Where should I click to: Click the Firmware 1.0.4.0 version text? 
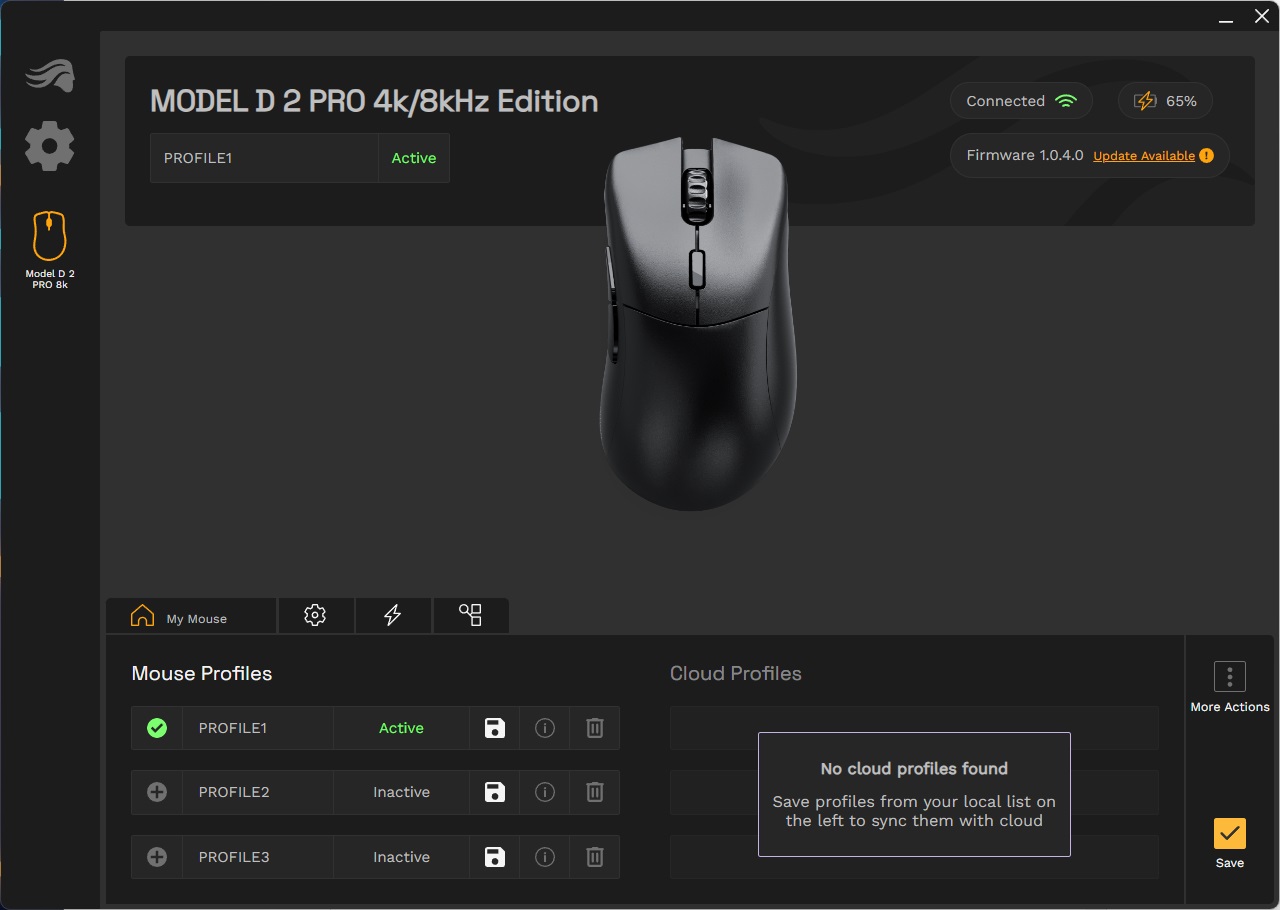[x=1025, y=155]
